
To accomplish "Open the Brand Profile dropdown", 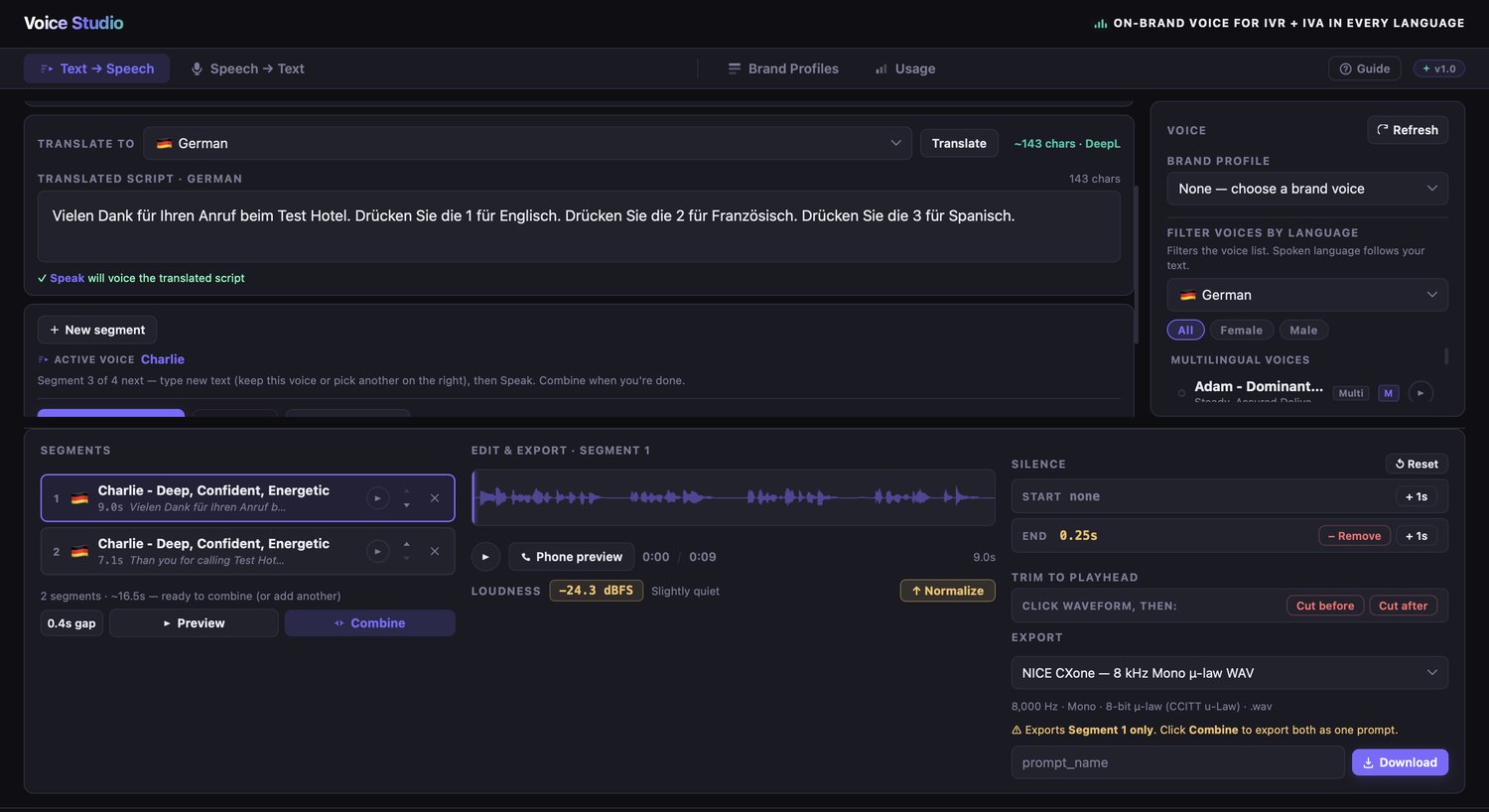I will [x=1307, y=189].
